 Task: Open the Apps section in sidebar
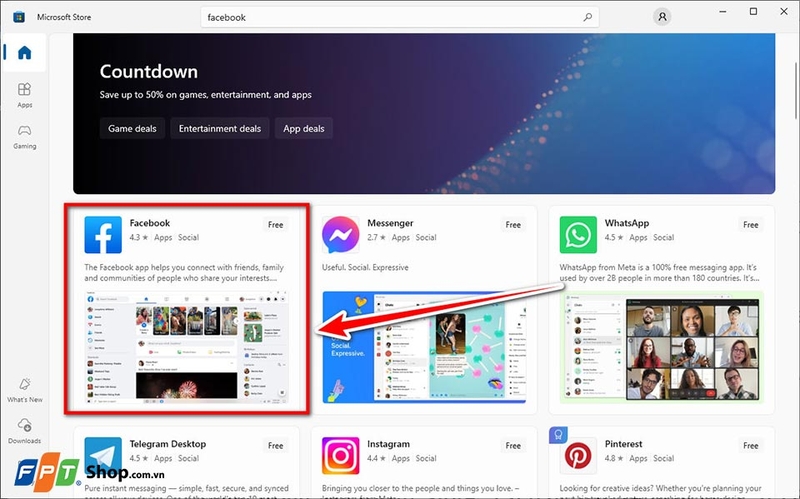click(x=24, y=95)
